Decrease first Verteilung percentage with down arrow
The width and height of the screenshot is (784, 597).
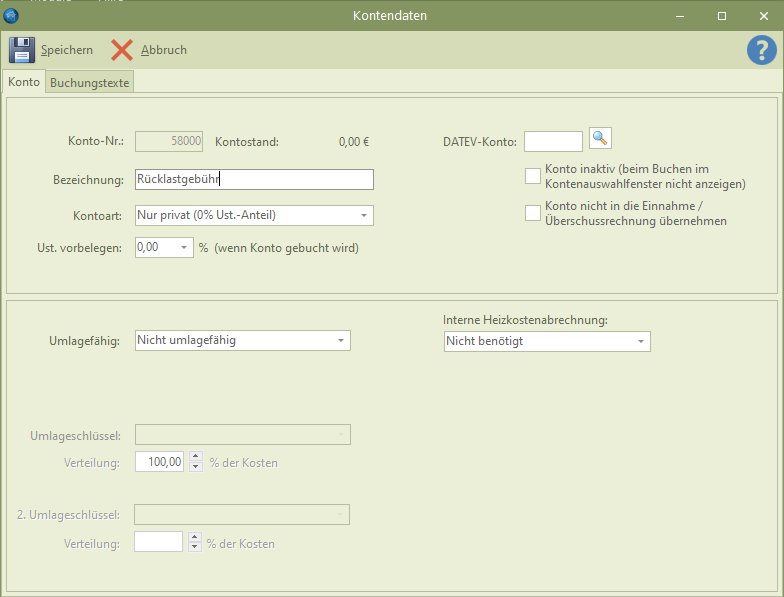195,467
